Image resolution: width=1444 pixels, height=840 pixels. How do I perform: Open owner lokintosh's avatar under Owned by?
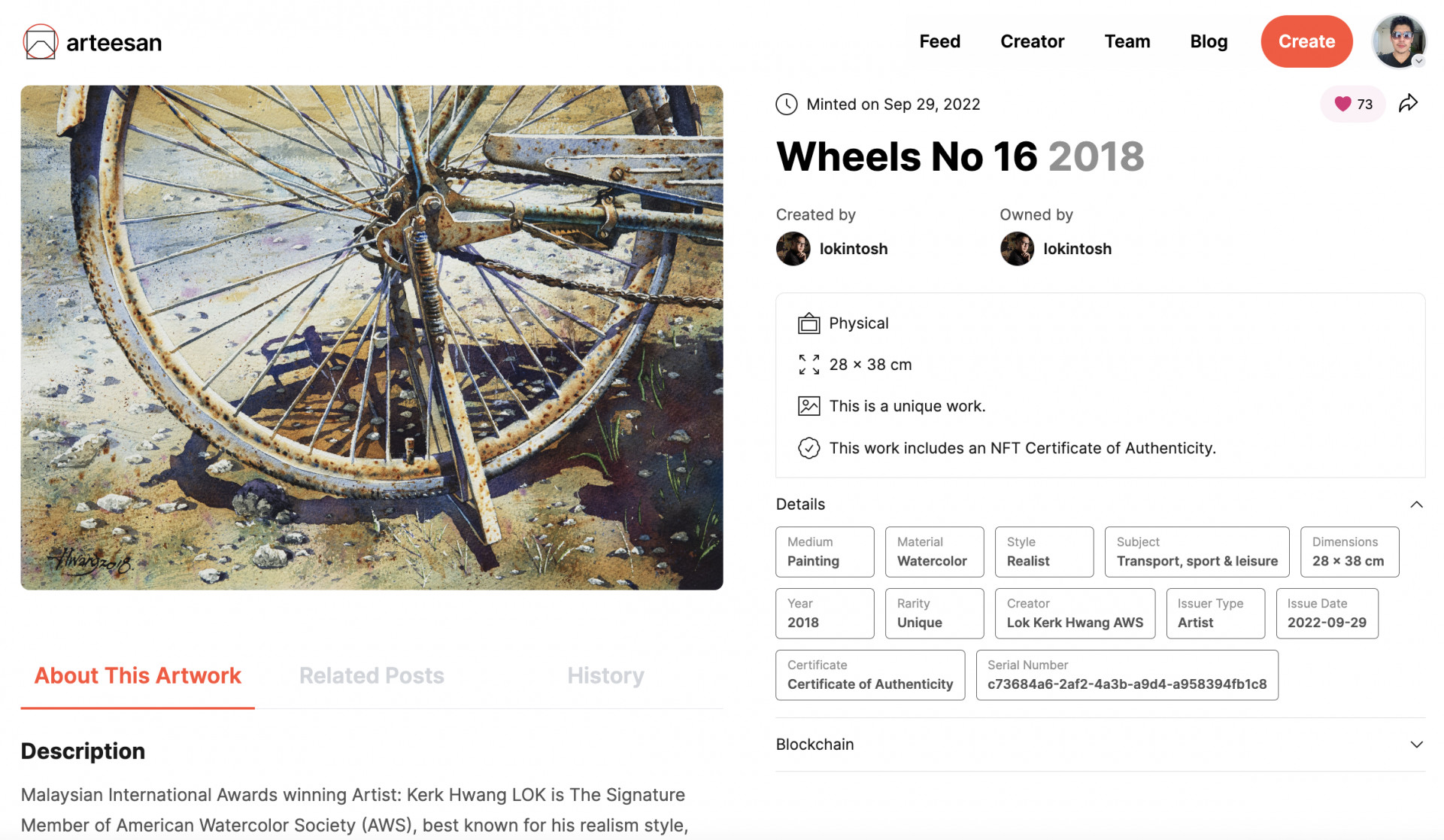pyautogui.click(x=1017, y=249)
